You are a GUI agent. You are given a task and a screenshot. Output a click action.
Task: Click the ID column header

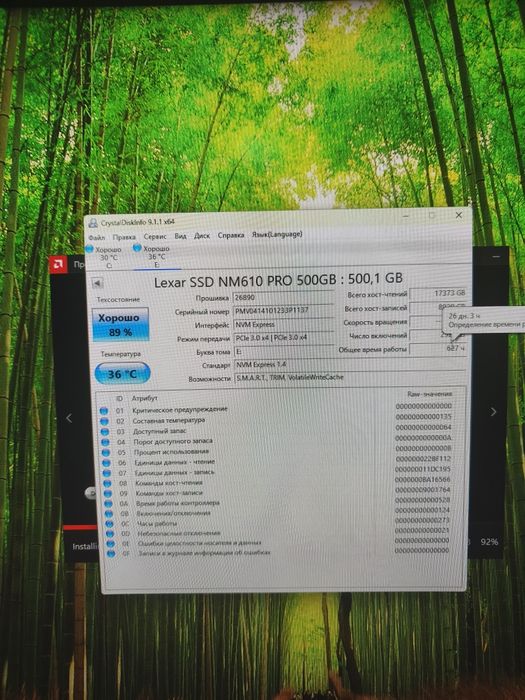coord(119,398)
